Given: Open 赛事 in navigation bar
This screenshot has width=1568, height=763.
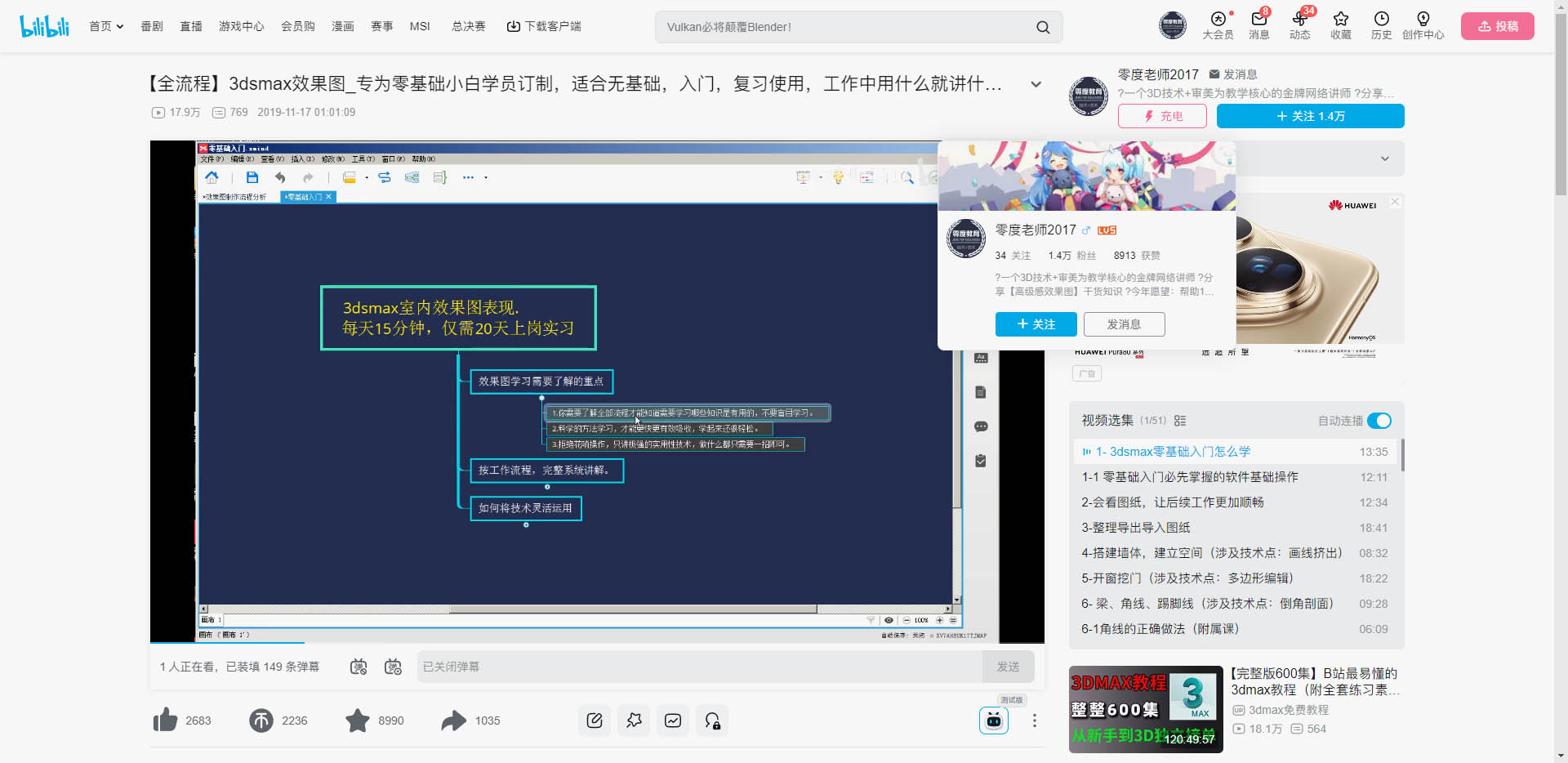Looking at the screenshot, I should pos(382,26).
